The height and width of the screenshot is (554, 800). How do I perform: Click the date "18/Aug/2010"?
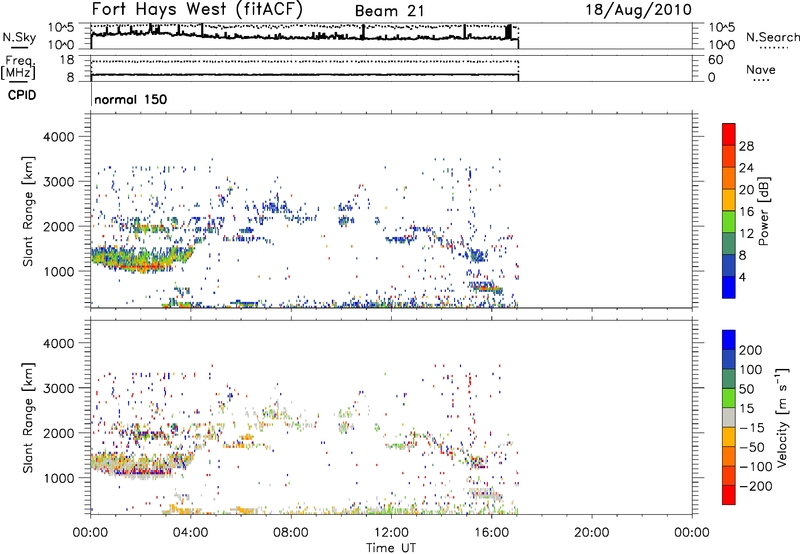pos(638,10)
